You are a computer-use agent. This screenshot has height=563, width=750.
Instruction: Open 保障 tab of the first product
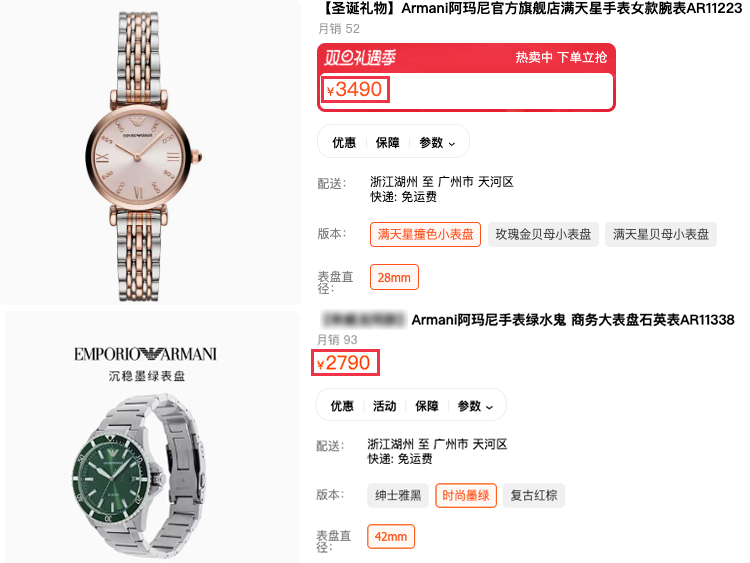click(x=387, y=143)
